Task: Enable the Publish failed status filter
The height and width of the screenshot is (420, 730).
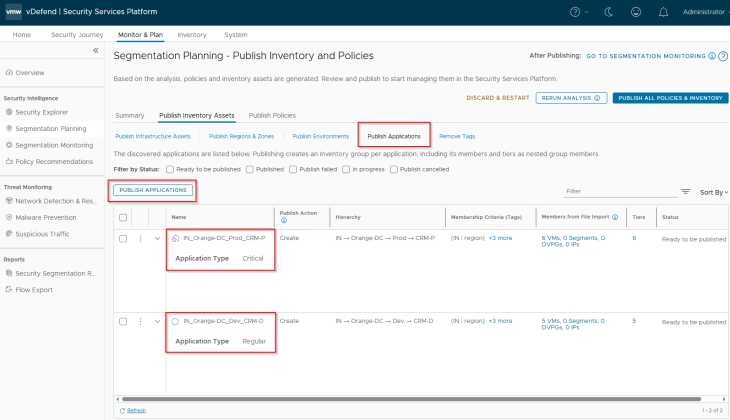Action: pos(293,169)
